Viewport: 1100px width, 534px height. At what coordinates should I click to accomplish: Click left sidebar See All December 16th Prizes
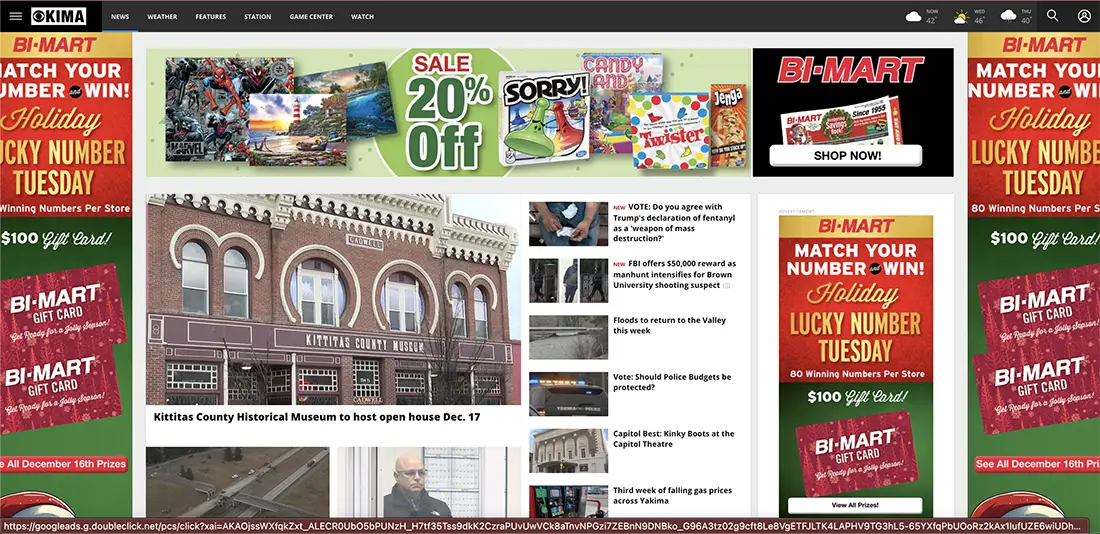(63, 464)
